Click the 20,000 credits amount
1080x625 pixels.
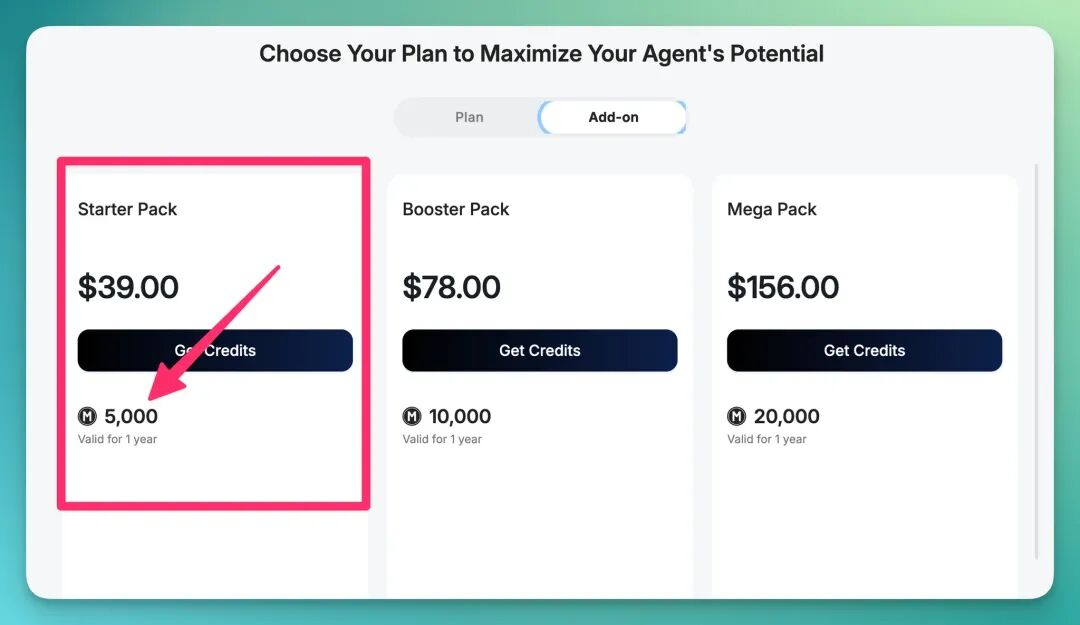[787, 416]
